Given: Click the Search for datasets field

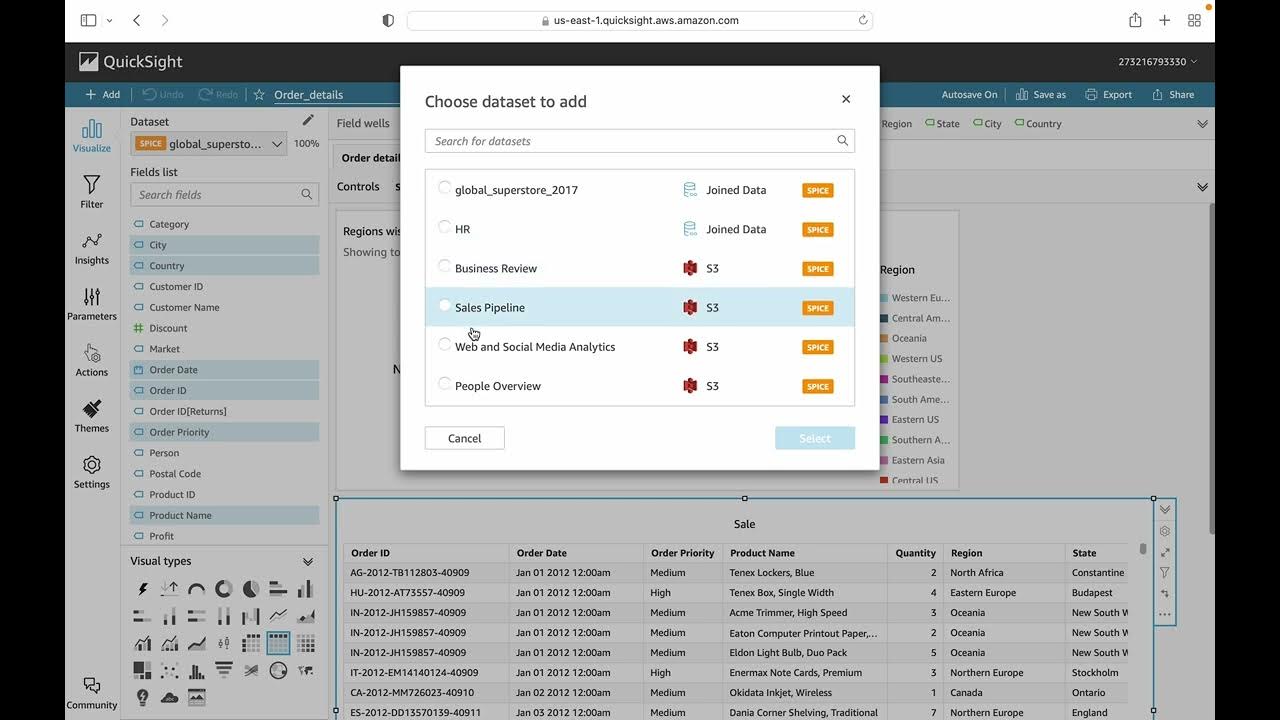Looking at the screenshot, I should pyautogui.click(x=640, y=141).
